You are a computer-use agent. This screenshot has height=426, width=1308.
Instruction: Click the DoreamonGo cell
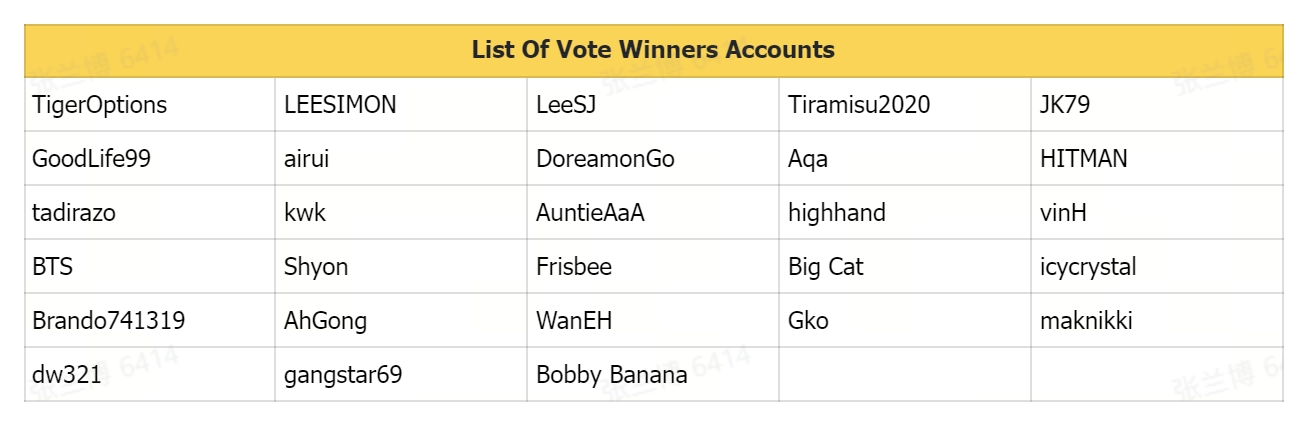pyautogui.click(x=605, y=159)
